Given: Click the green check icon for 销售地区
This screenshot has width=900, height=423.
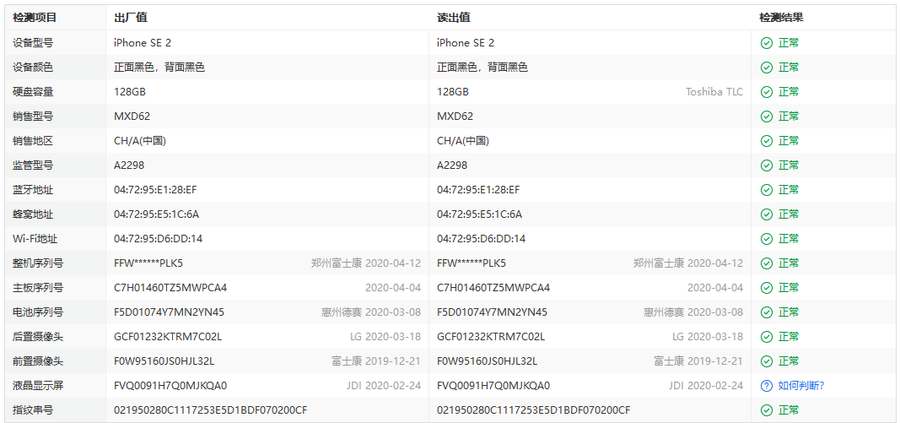Looking at the screenshot, I should click(x=766, y=141).
